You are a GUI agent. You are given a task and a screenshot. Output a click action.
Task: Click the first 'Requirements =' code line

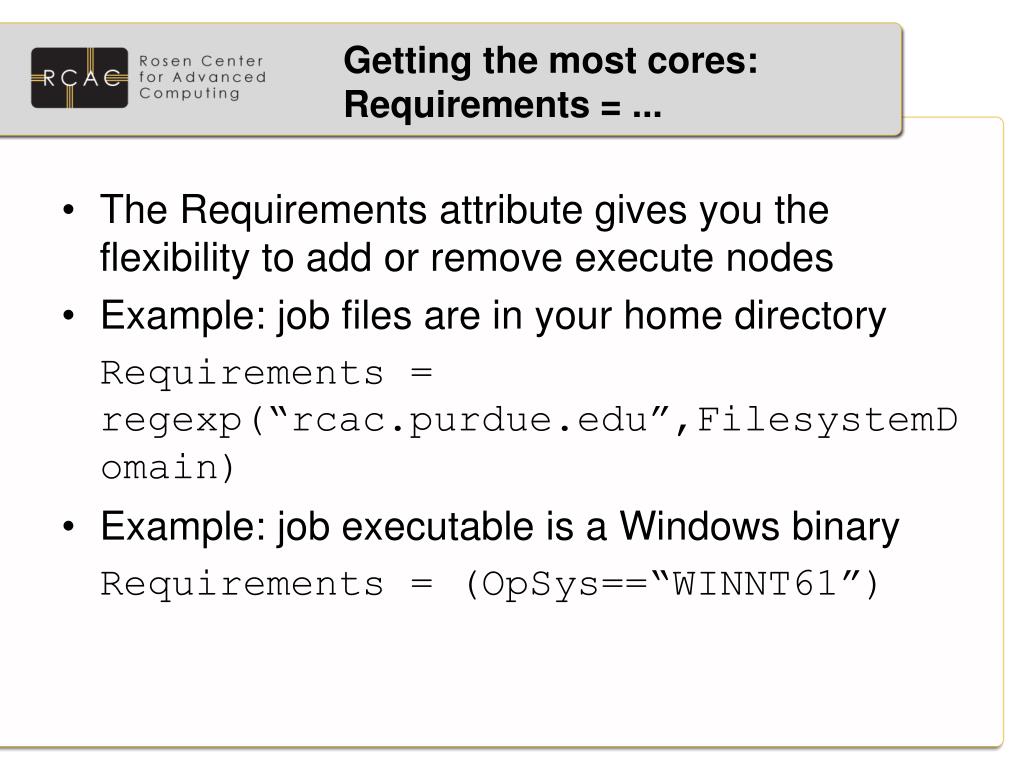click(266, 374)
